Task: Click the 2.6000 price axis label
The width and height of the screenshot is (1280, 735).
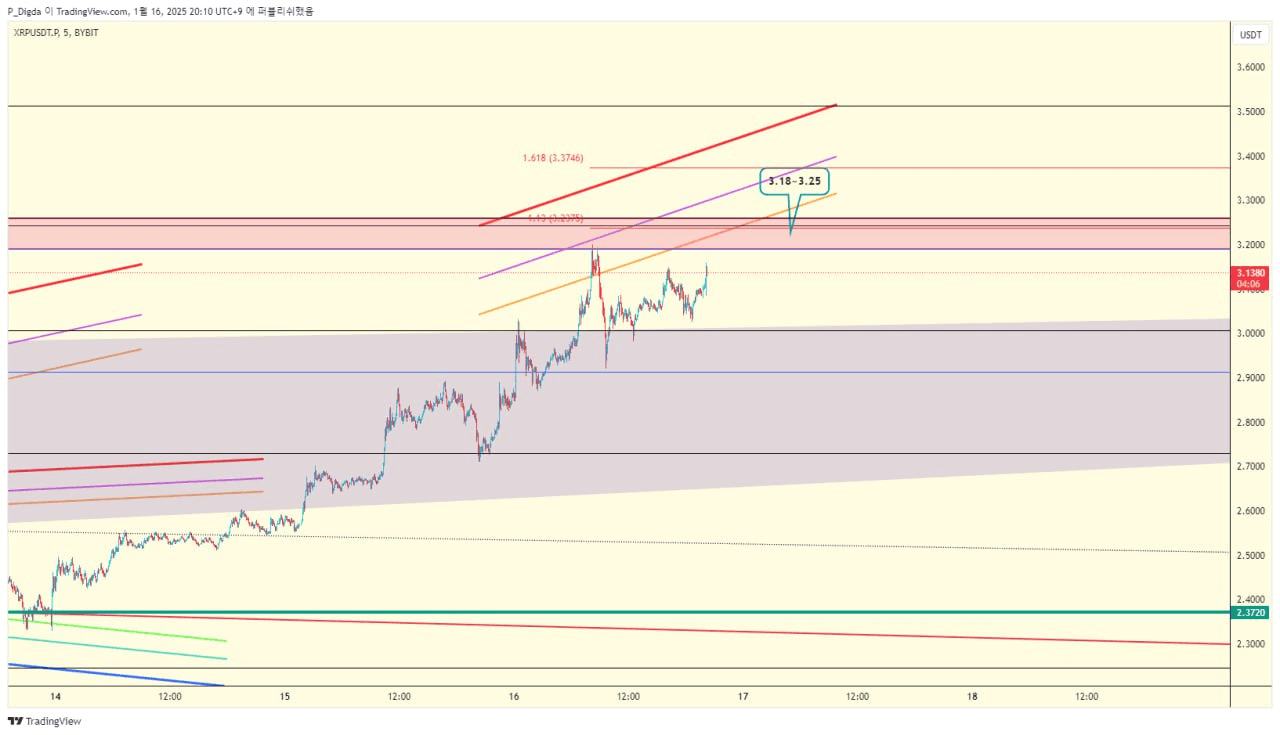Action: pos(1251,511)
